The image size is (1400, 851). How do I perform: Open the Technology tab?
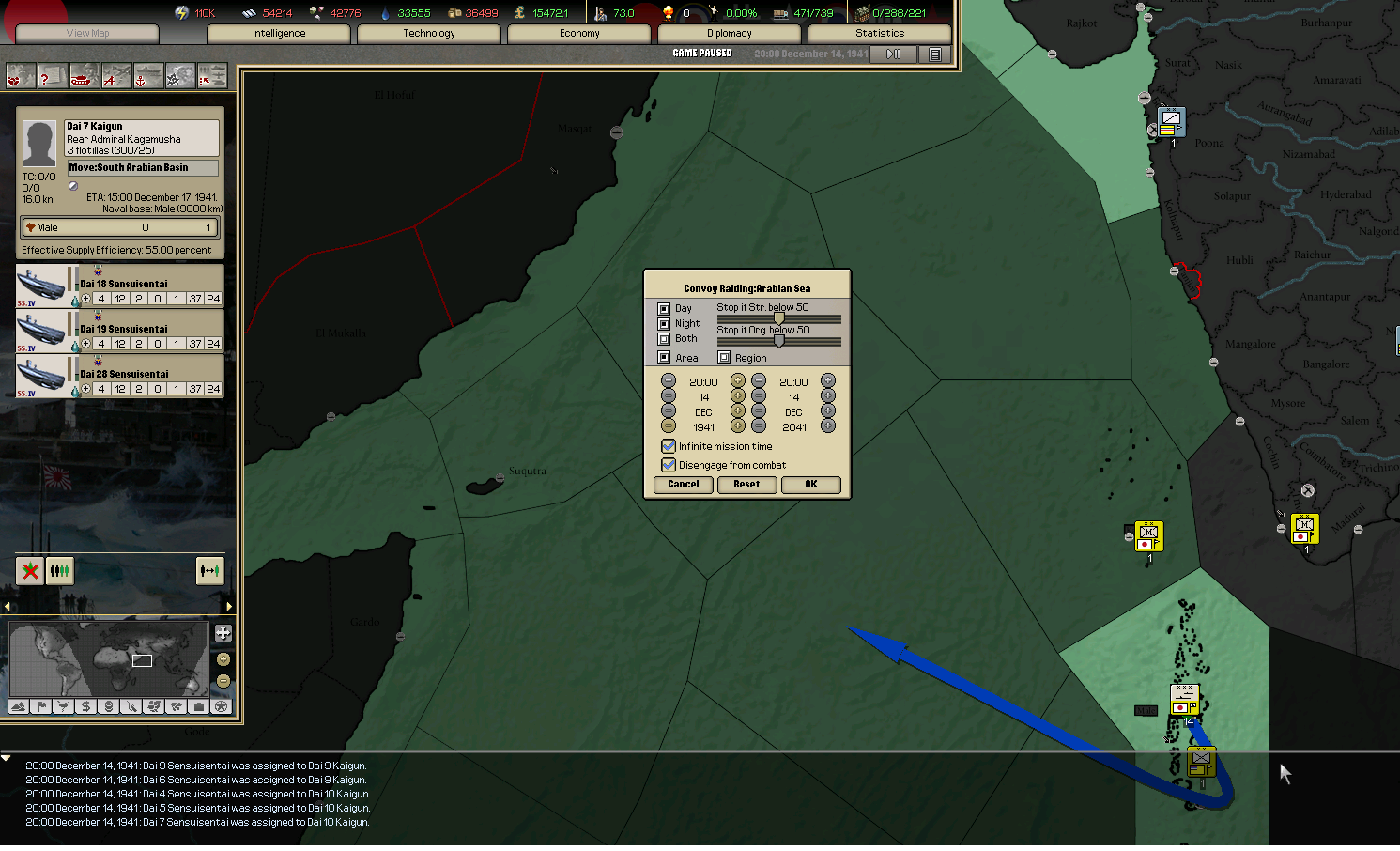coord(429,34)
